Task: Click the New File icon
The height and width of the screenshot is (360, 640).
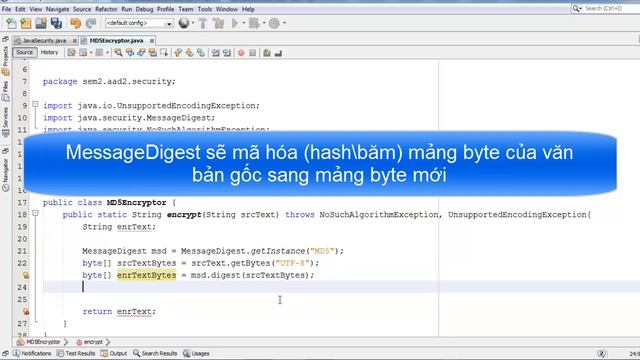Action: coord(11,23)
